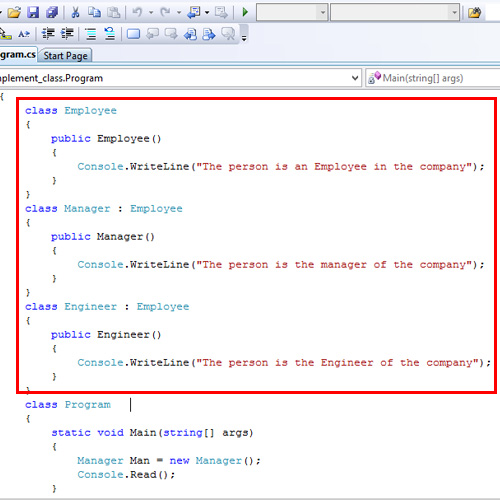The image size is (500, 500).
Task: Start debugging with the green play arrow
Action: coord(245,13)
